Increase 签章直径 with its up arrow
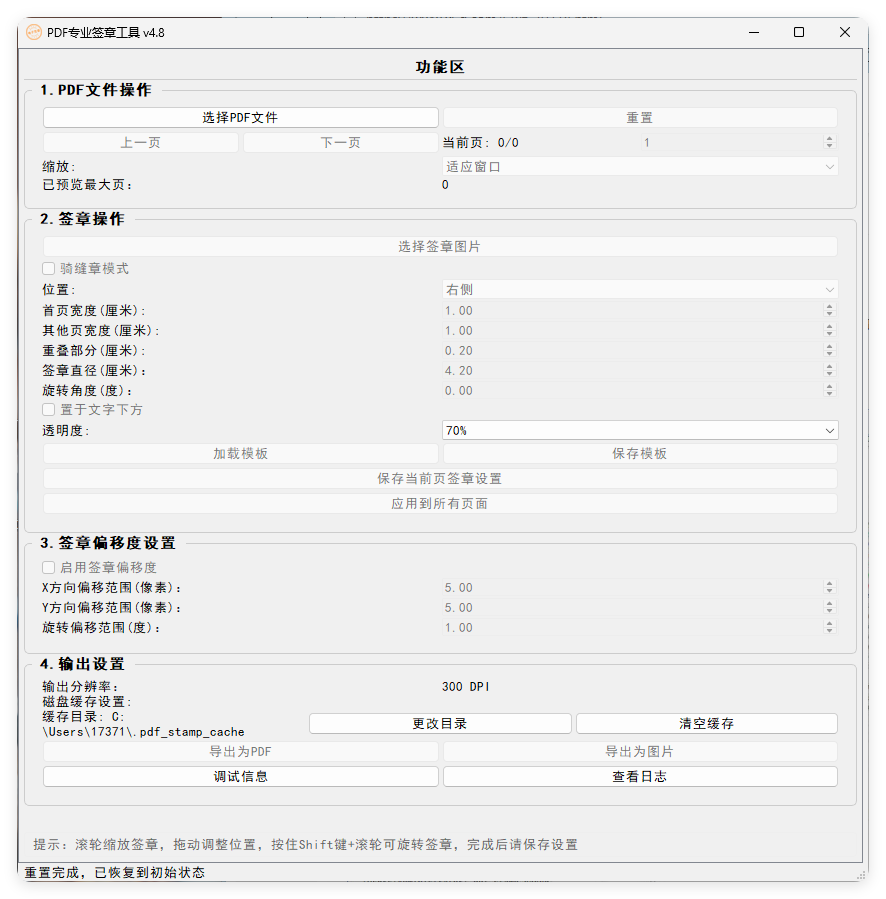Screen dimensions: 886x899 click(x=829, y=366)
